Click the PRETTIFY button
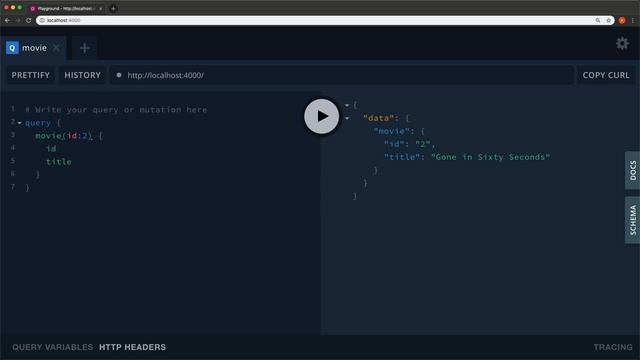 [x=31, y=75]
